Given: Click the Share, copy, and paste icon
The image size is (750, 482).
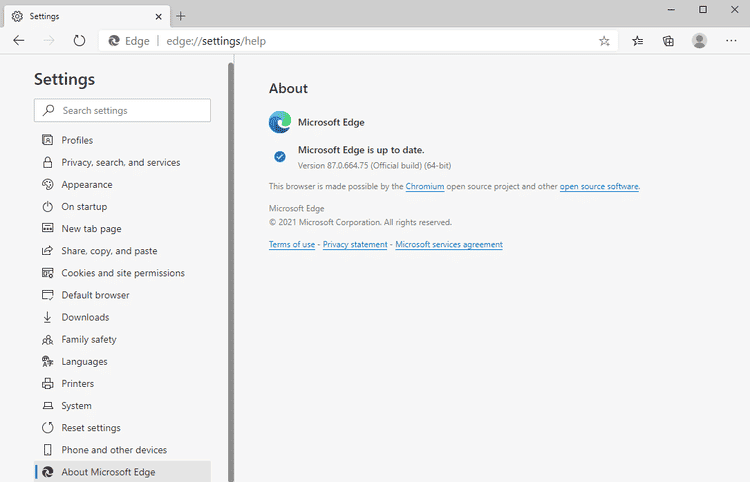Looking at the screenshot, I should 47,251.
